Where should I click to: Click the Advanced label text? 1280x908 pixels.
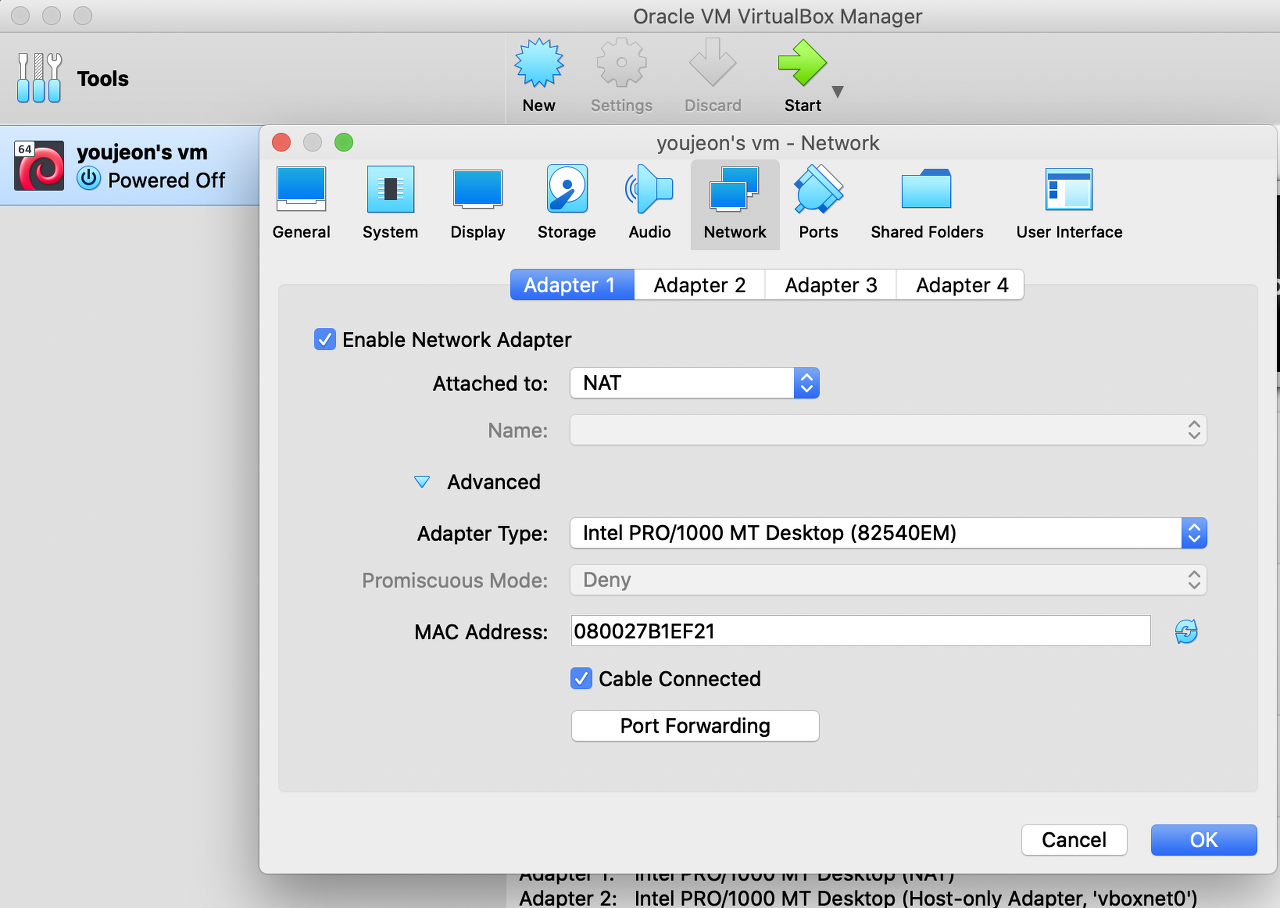[x=494, y=482]
